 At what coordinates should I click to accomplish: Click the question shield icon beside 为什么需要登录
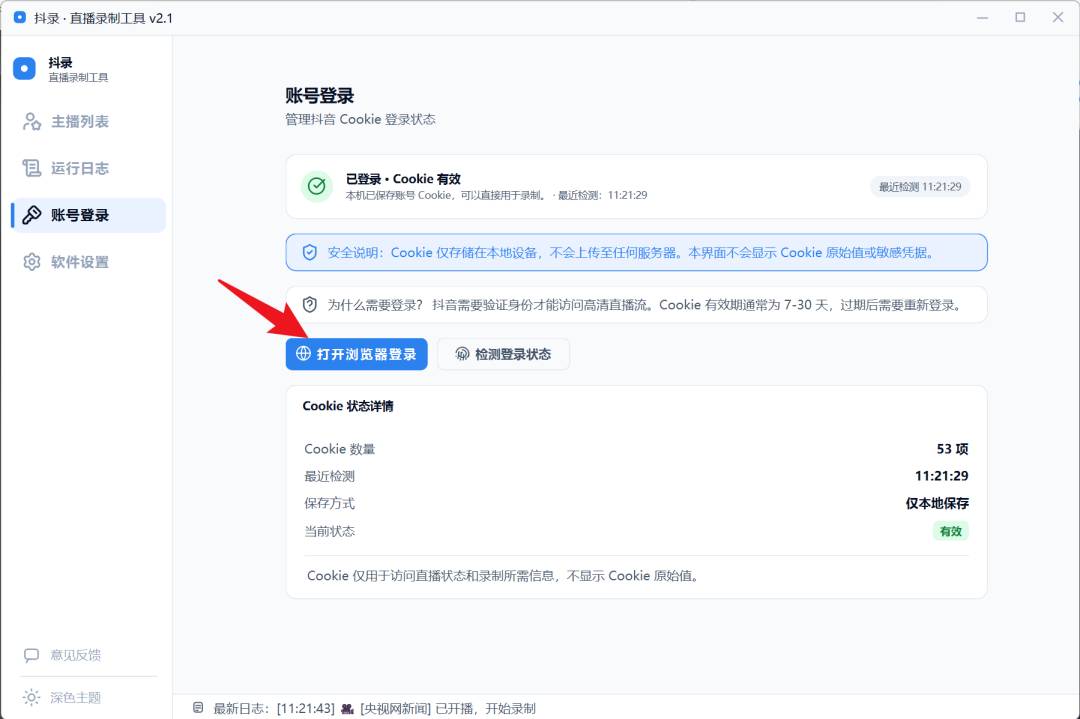coord(310,304)
